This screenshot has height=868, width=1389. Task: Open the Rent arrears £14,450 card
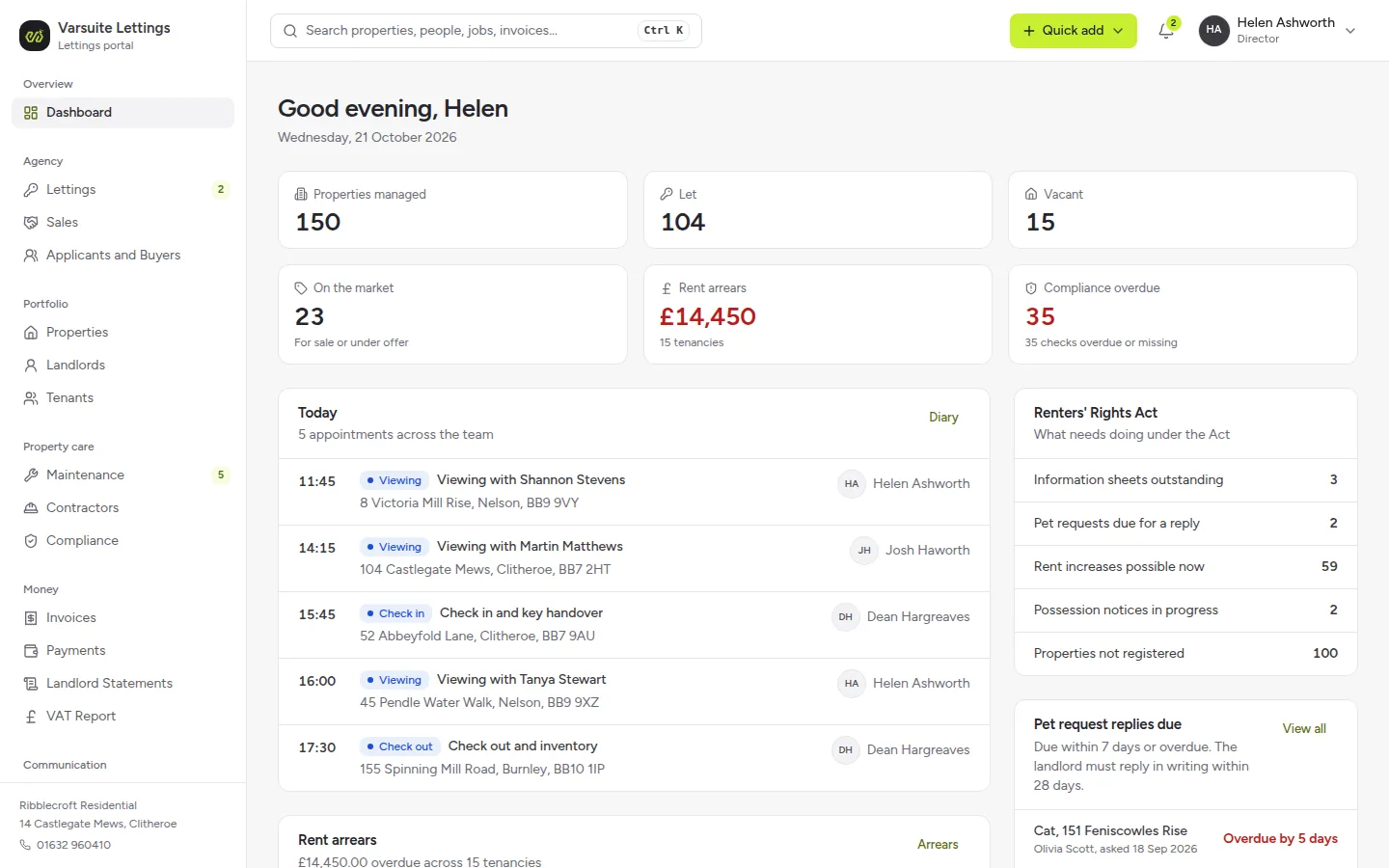[817, 314]
